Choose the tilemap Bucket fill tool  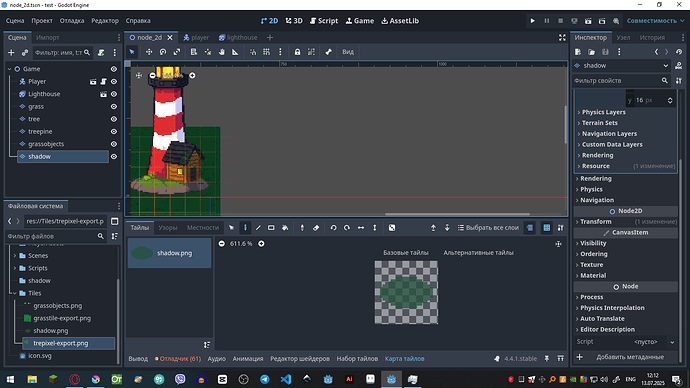point(285,228)
